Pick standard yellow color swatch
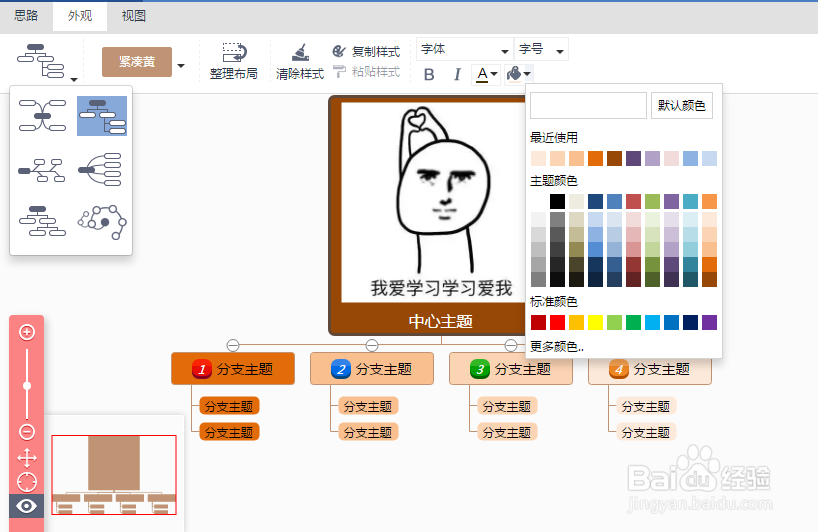The image size is (818, 532). (595, 322)
